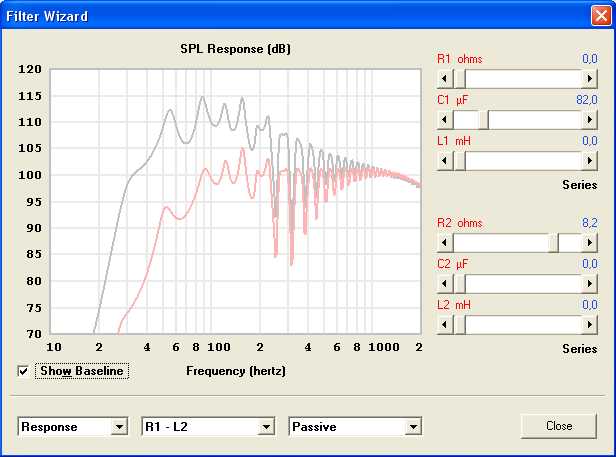This screenshot has width=616, height=457.
Task: Click right arrow of C1 µF slider
Action: coord(590,120)
